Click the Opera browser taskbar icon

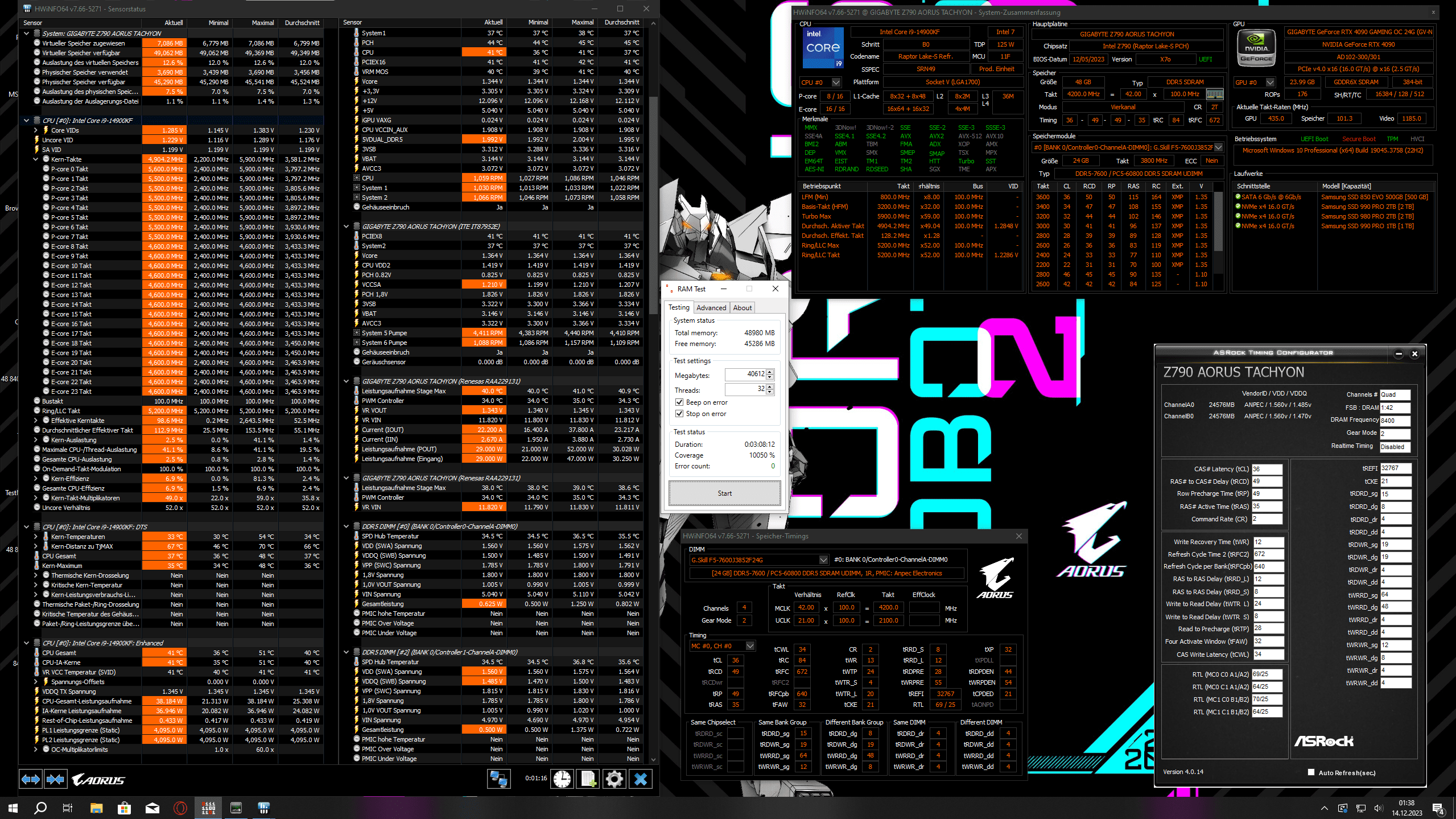point(180,808)
